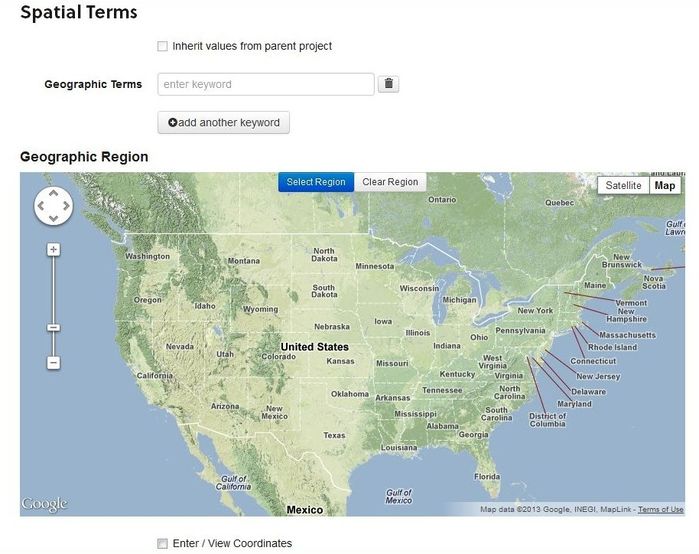The width and height of the screenshot is (699, 554).
Task: Pan map down with the arrow control
Action: point(53,218)
